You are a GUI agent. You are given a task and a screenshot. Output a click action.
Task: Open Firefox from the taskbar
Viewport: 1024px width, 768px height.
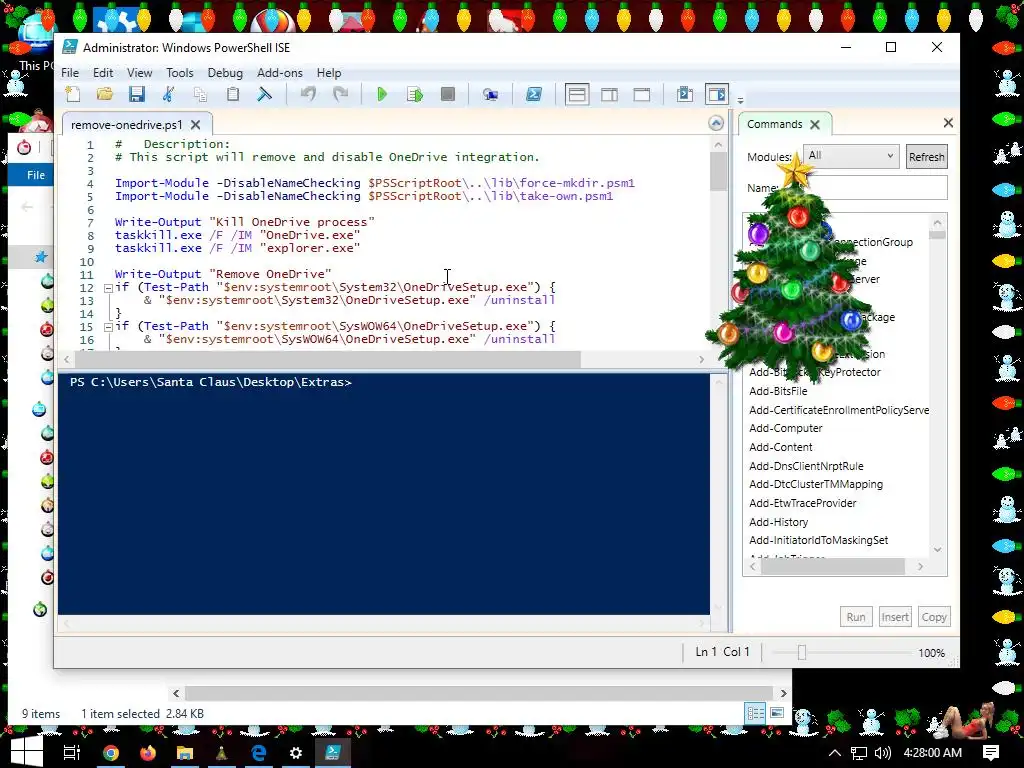pos(148,753)
